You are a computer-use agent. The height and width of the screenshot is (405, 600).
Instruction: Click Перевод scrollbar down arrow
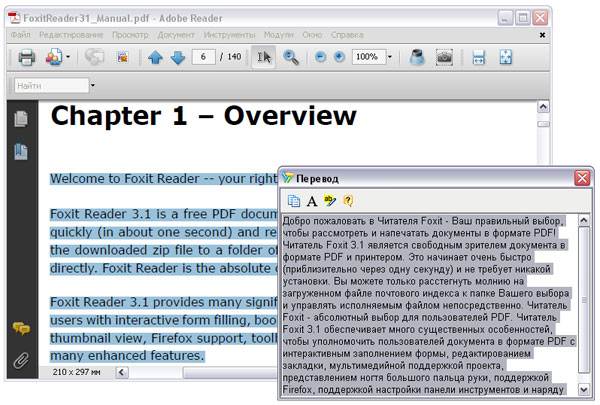click(584, 390)
